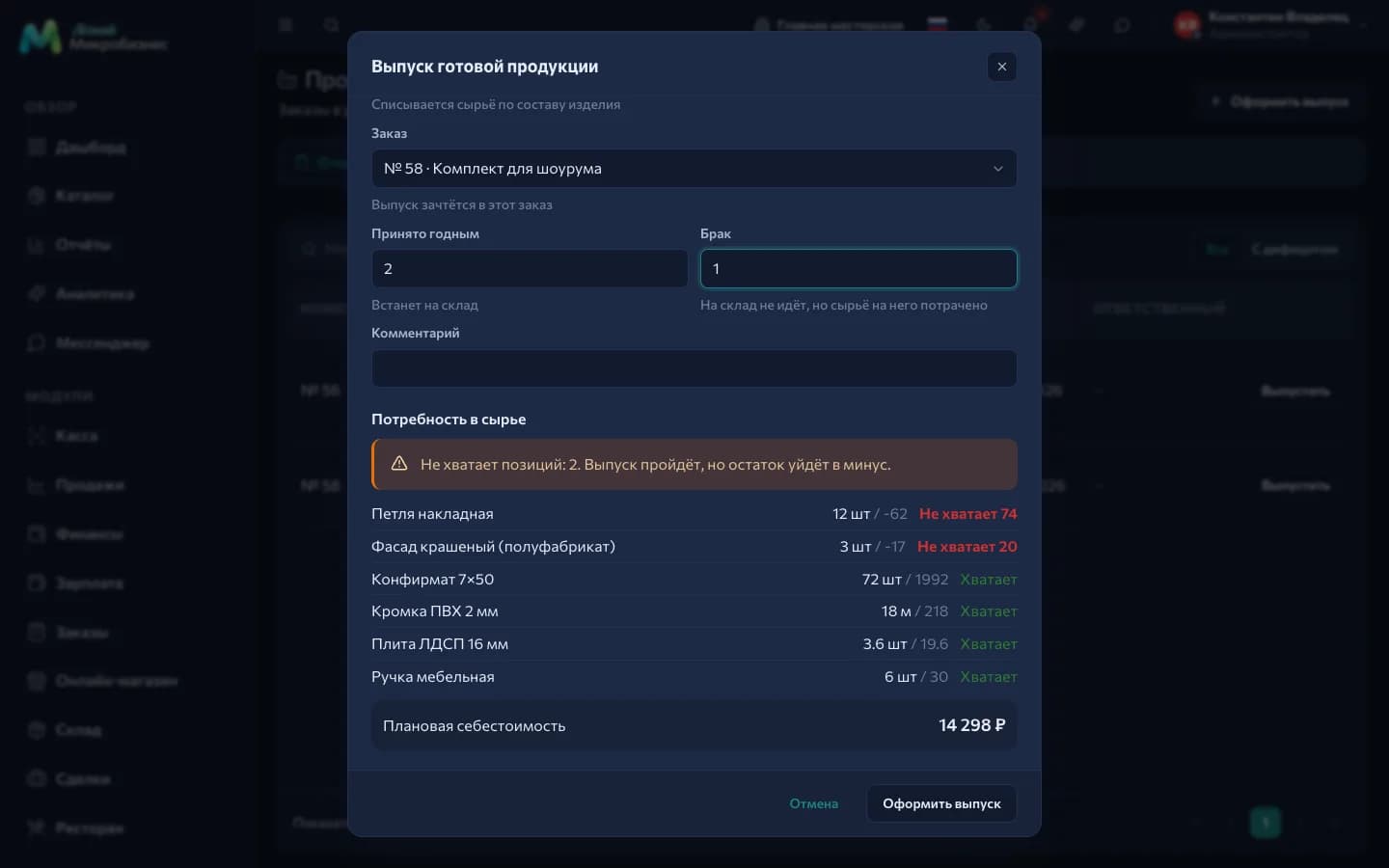Click Отмена to cancel the release

coord(813,803)
